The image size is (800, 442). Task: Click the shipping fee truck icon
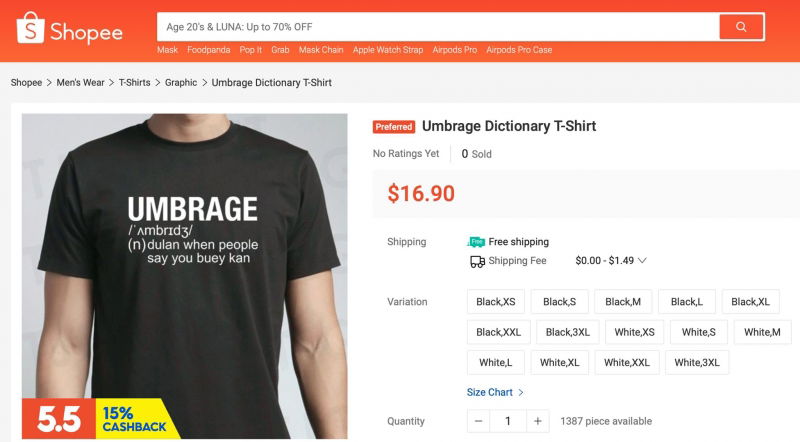pos(477,261)
